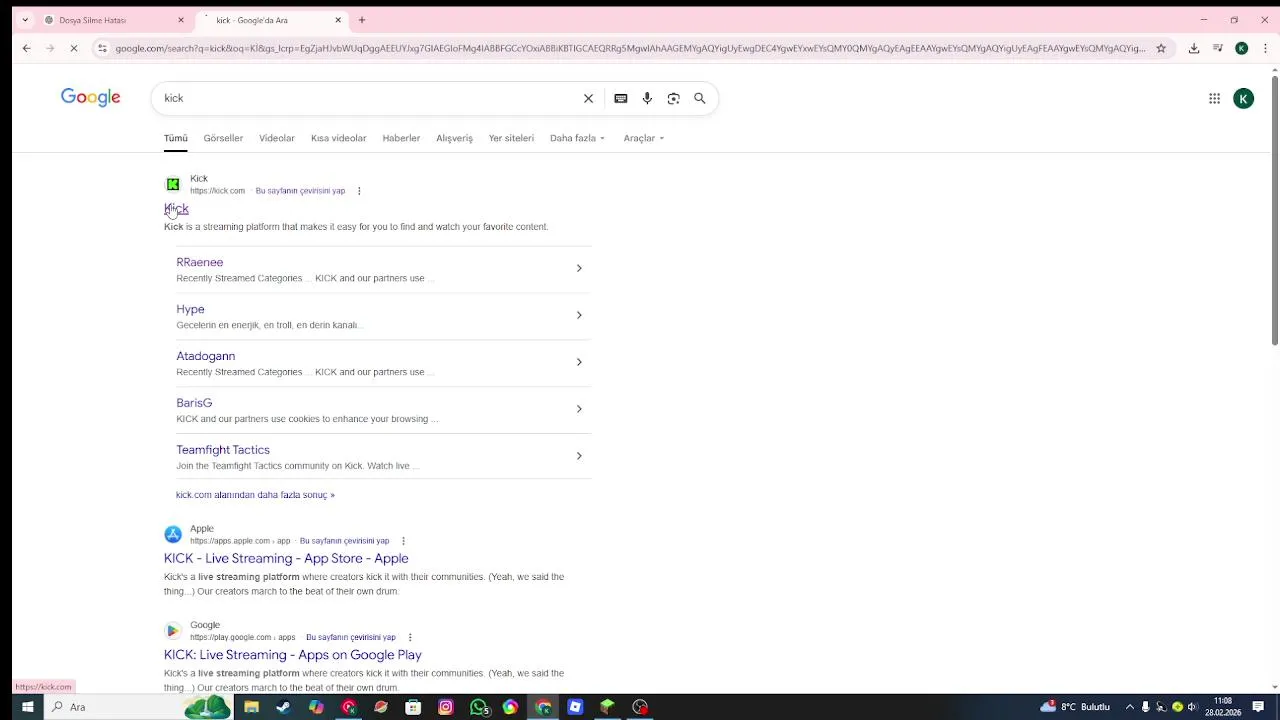Open Google account avatar K

[1243, 98]
